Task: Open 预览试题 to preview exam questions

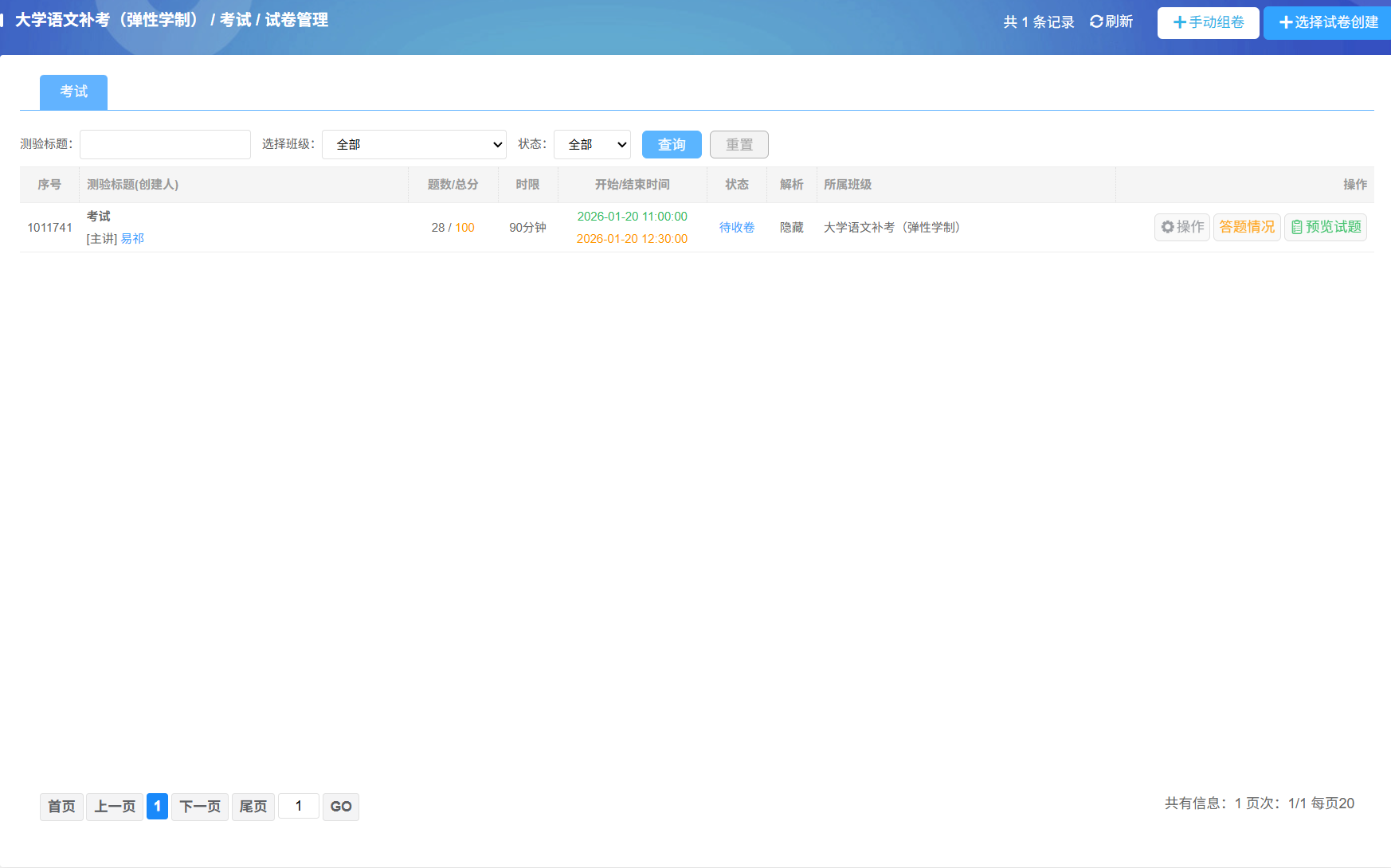Action: [1325, 227]
